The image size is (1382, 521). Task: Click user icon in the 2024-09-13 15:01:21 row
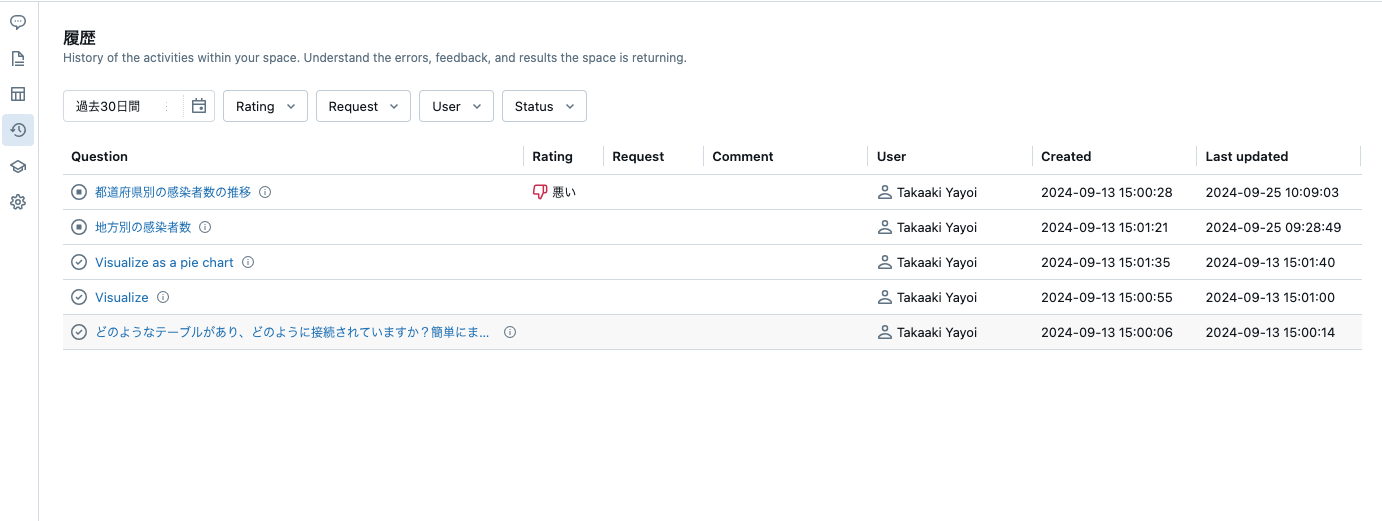pos(884,227)
